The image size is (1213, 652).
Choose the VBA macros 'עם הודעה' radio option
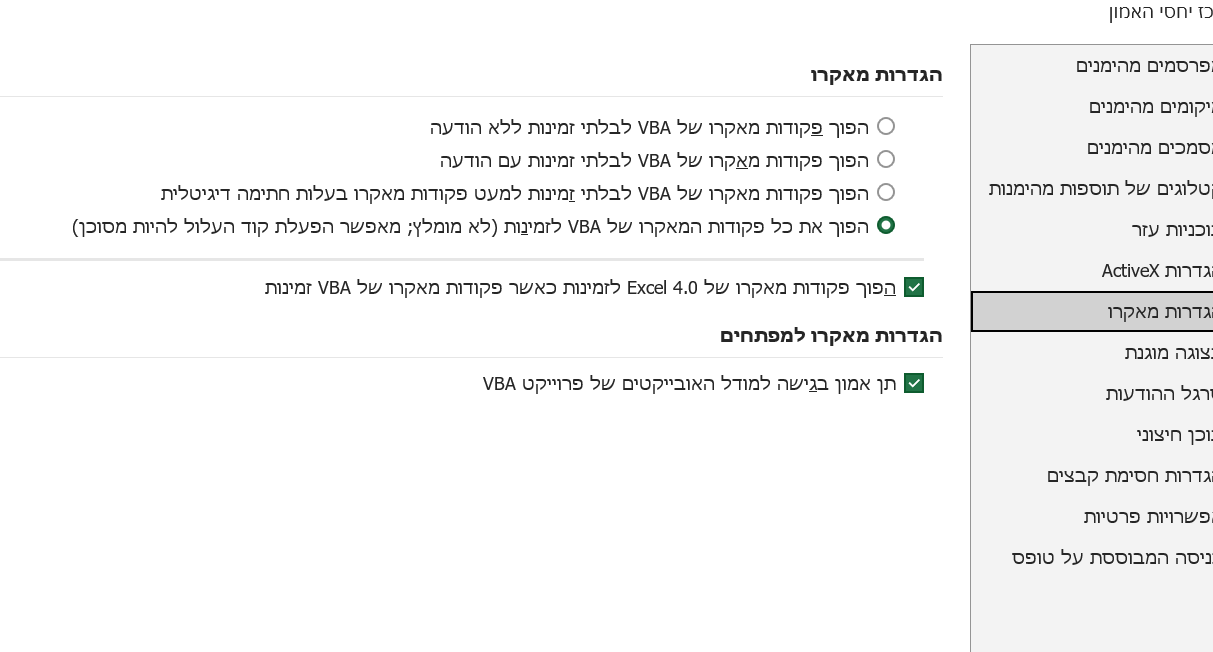[885, 159]
